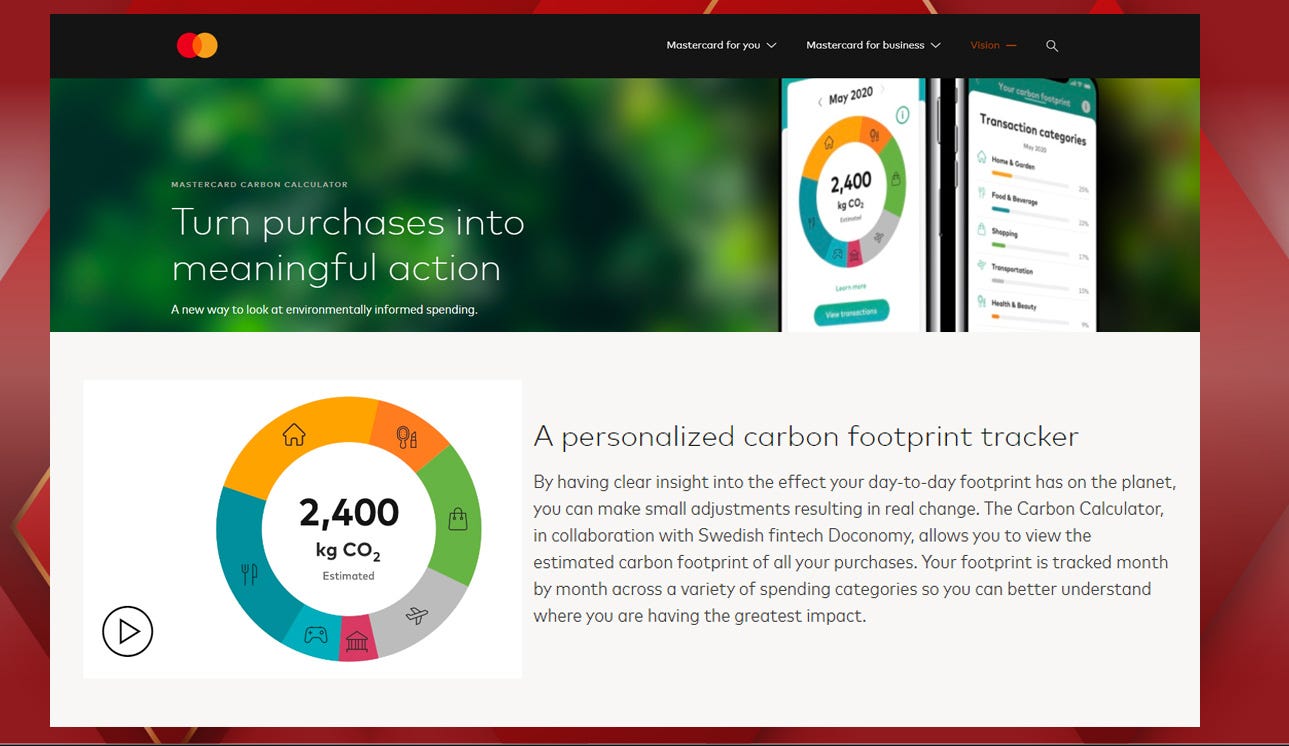The width and height of the screenshot is (1289, 746).
Task: Click the Home & Garden progress bar
Action: [1030, 179]
